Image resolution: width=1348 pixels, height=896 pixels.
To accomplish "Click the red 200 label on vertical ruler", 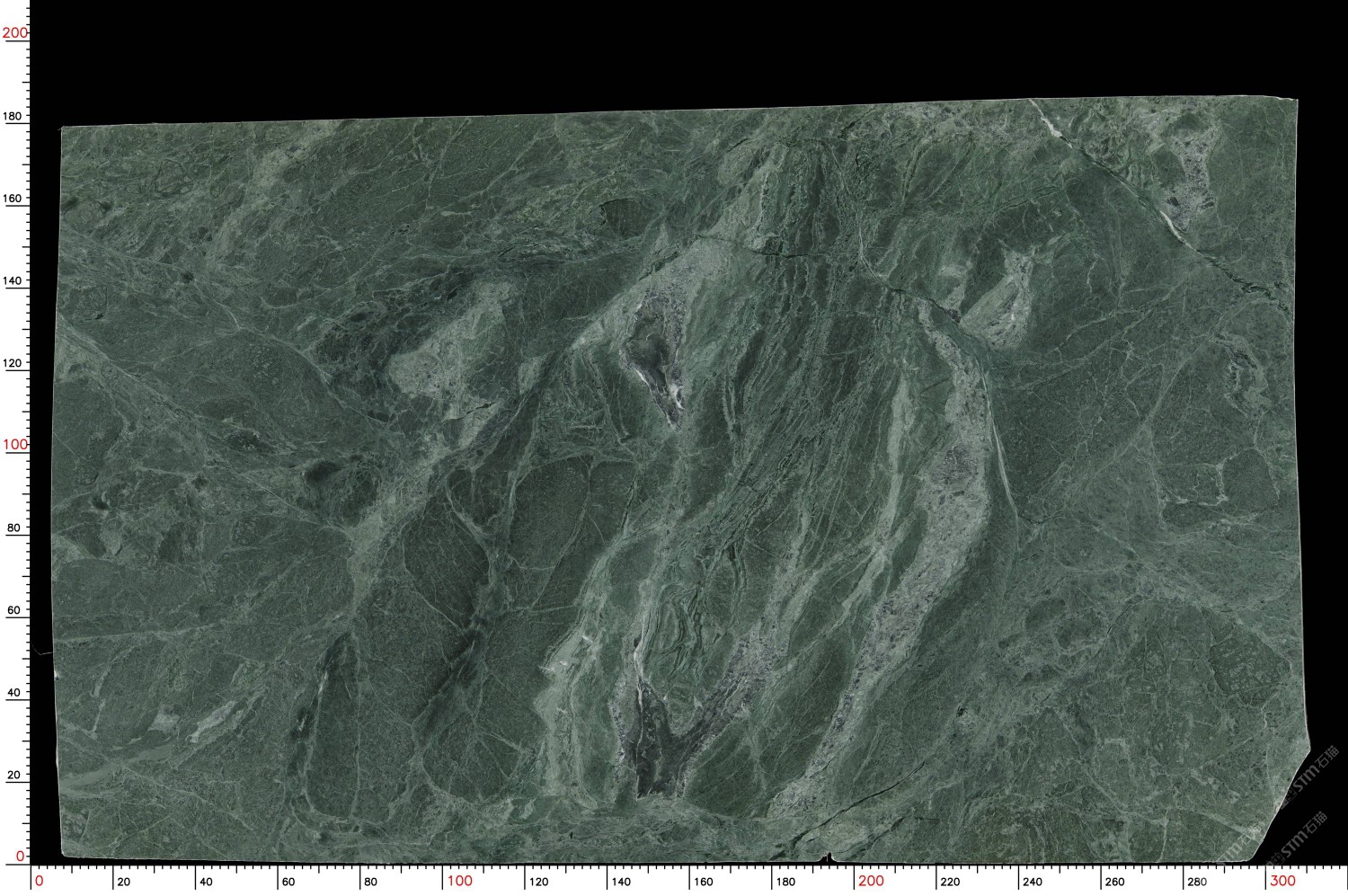I will pos(14,33).
